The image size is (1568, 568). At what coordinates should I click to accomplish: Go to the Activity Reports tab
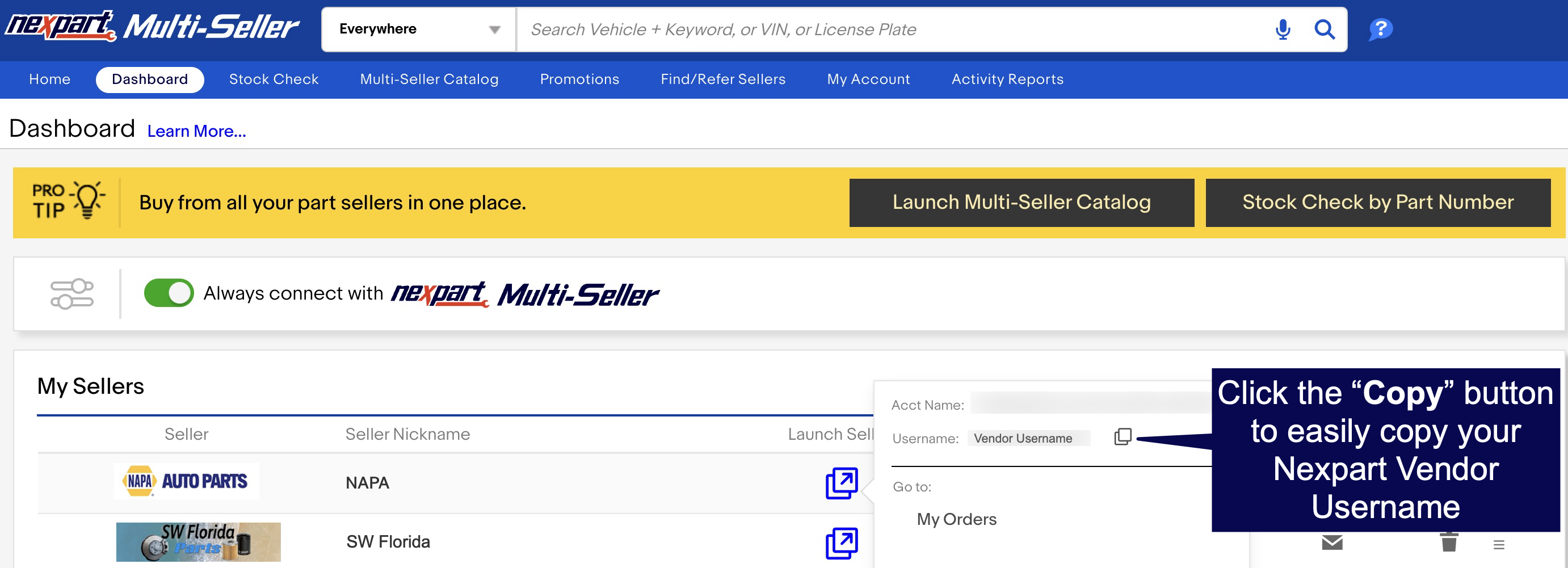(1007, 79)
